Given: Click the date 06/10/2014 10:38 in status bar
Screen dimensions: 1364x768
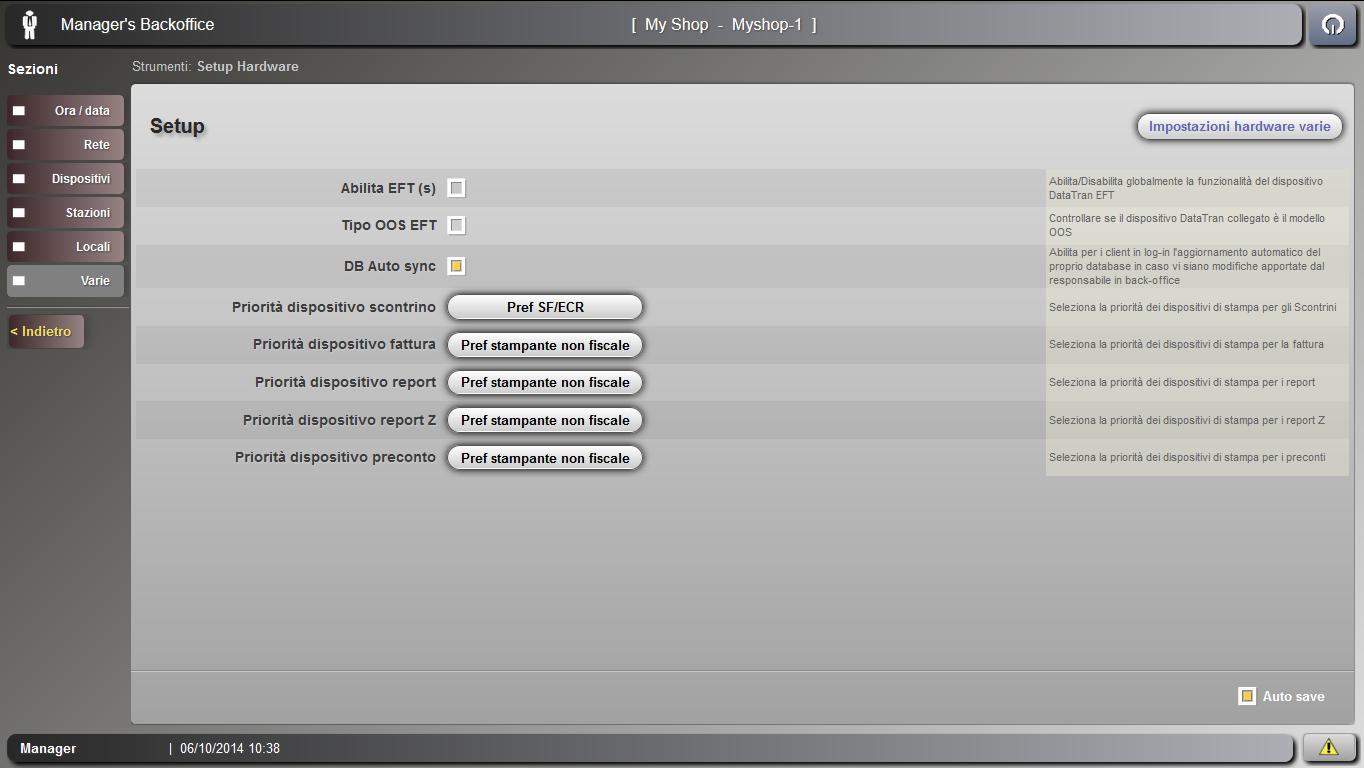Looking at the screenshot, I should [x=230, y=748].
